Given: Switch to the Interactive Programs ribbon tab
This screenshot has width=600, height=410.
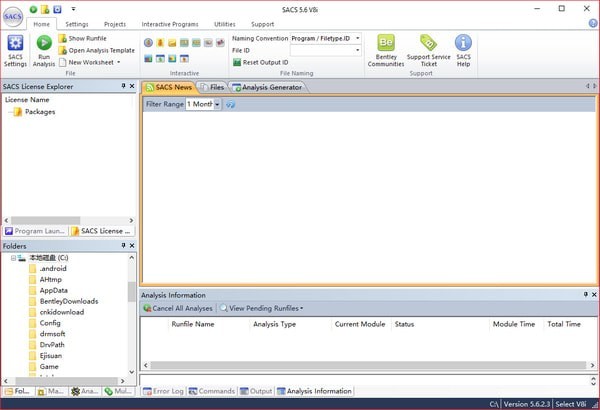Looking at the screenshot, I should [x=170, y=24].
